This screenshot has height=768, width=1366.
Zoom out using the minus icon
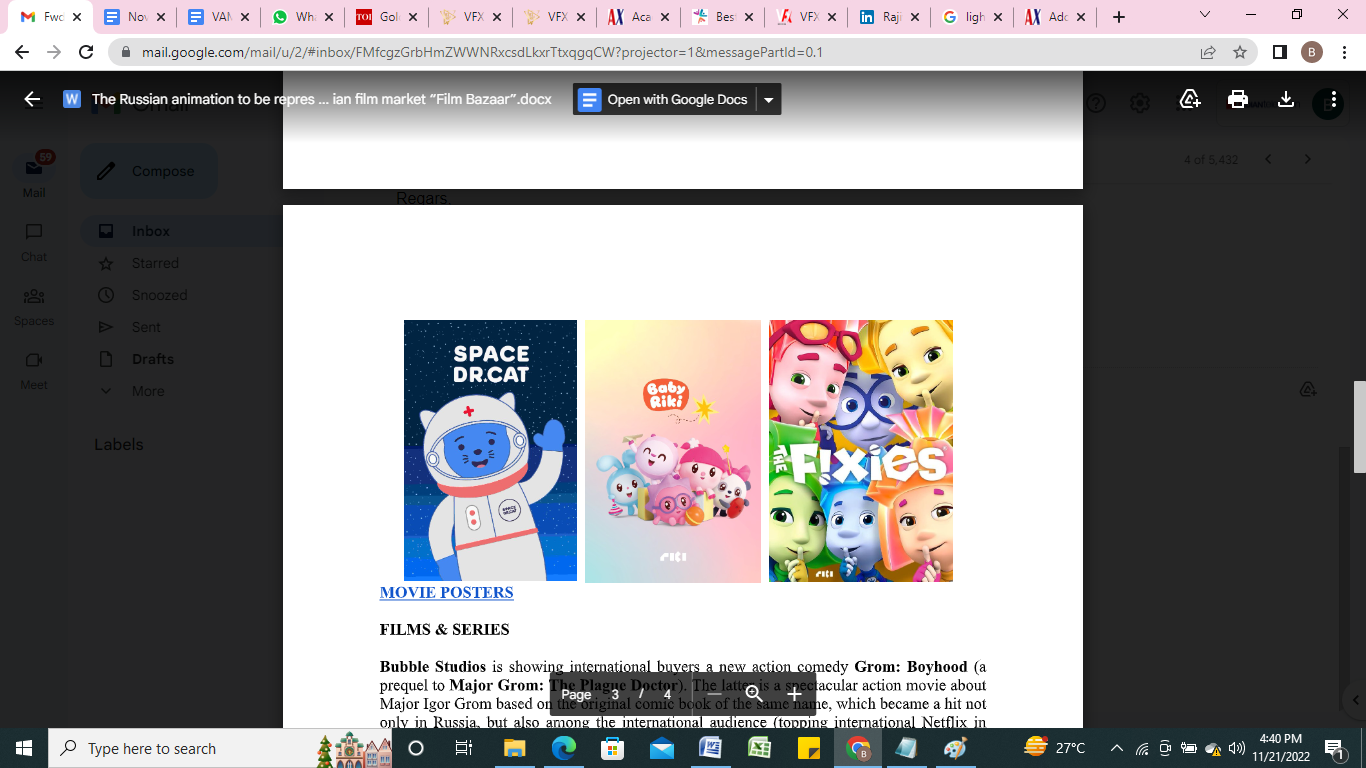[714, 694]
